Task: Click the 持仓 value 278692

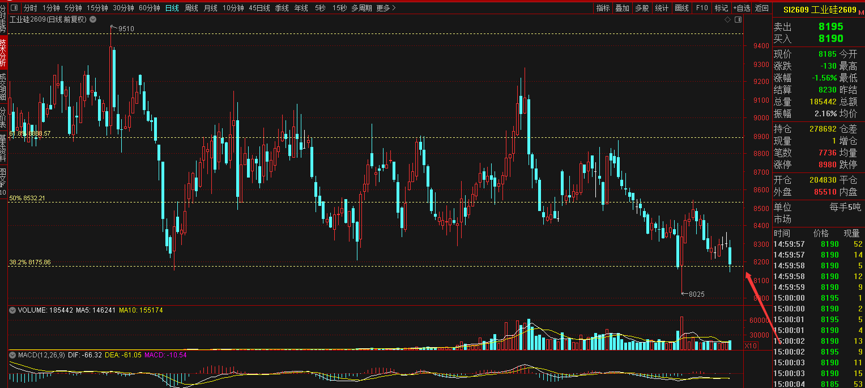Action: coord(823,129)
